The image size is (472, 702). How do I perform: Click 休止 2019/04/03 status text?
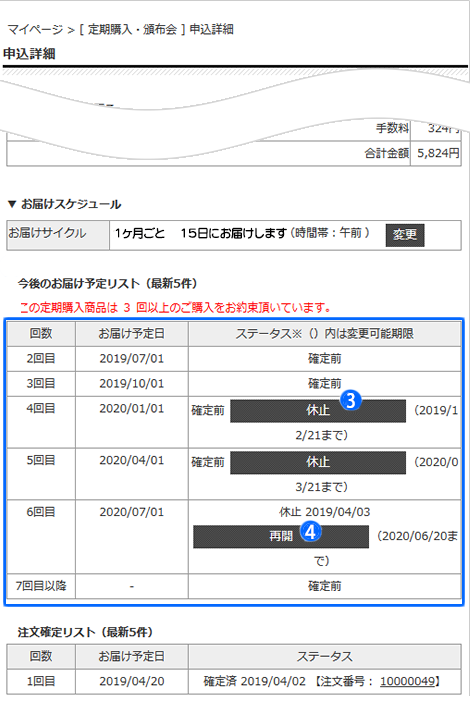(325, 512)
